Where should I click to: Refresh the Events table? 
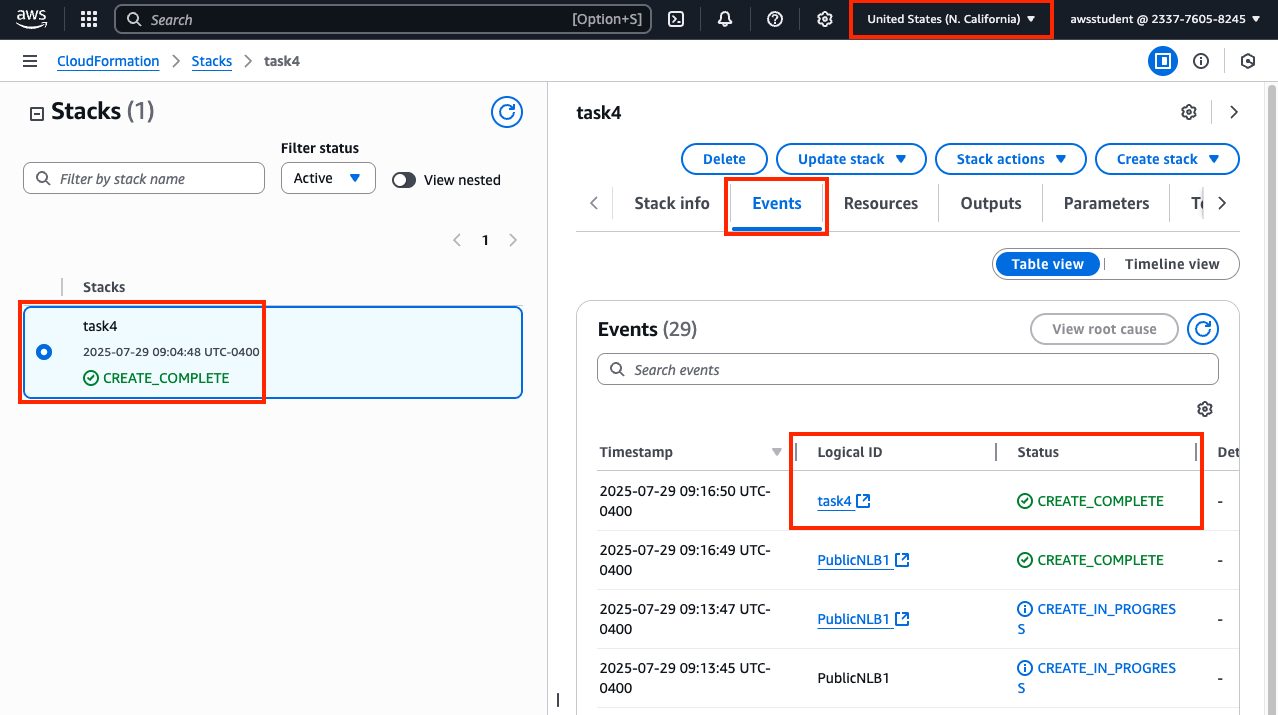1203,328
